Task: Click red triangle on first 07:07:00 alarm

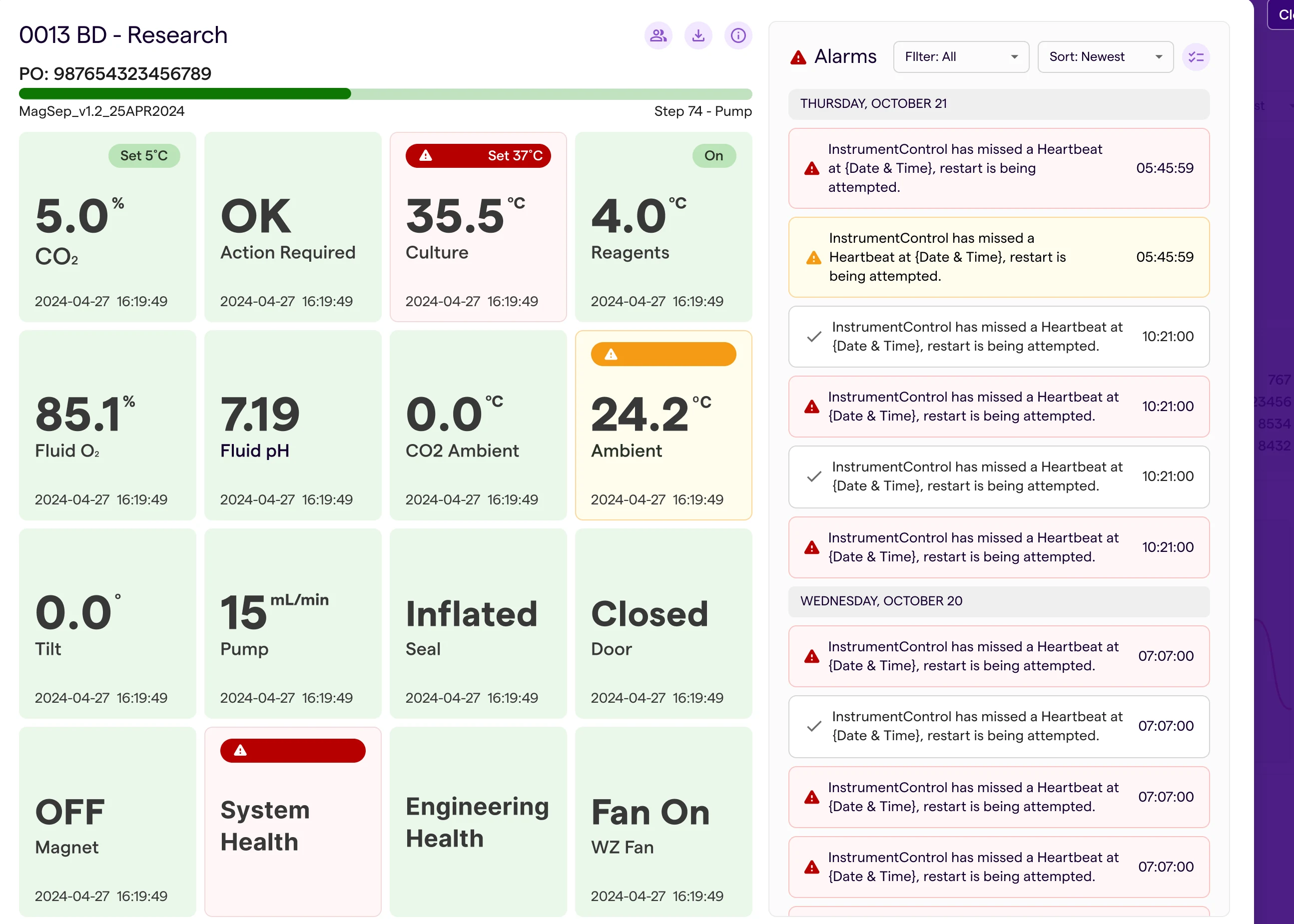Action: [811, 657]
